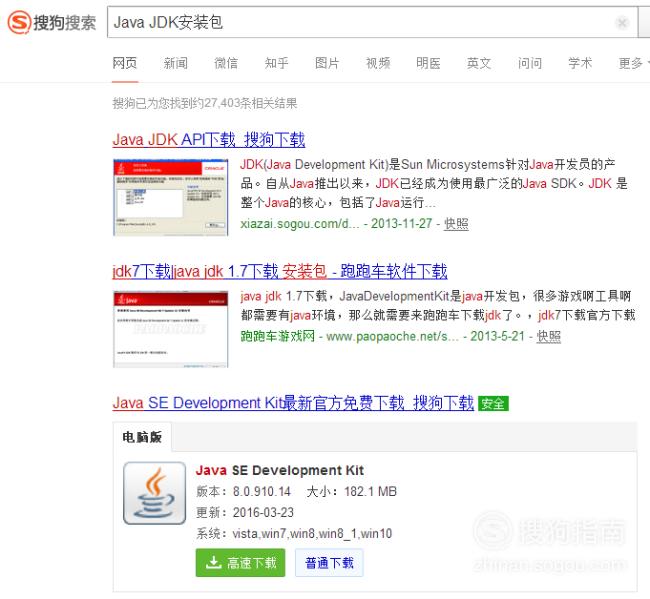Click the green 高速下载 button
Viewport: 650px width, 599px height.
240,563
